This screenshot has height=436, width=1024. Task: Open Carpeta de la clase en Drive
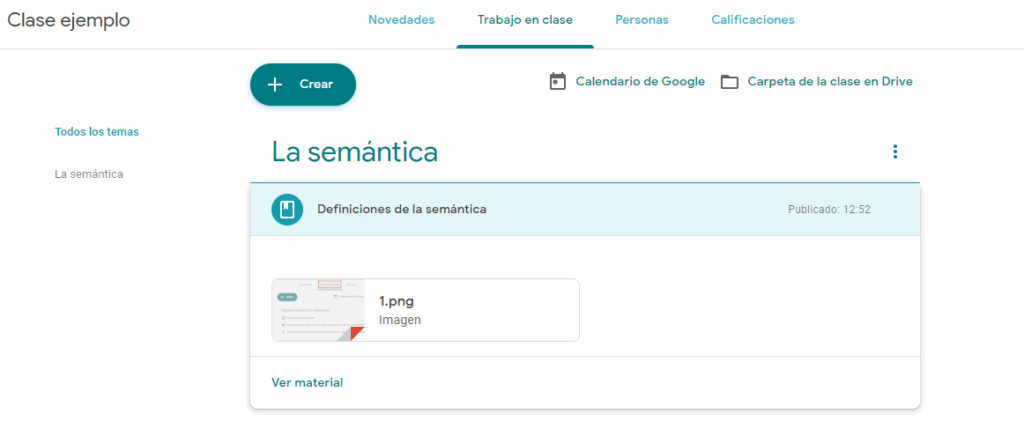829,82
